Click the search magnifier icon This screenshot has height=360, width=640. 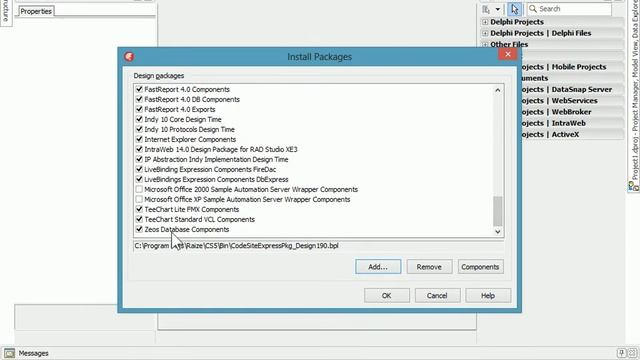[x=533, y=9]
